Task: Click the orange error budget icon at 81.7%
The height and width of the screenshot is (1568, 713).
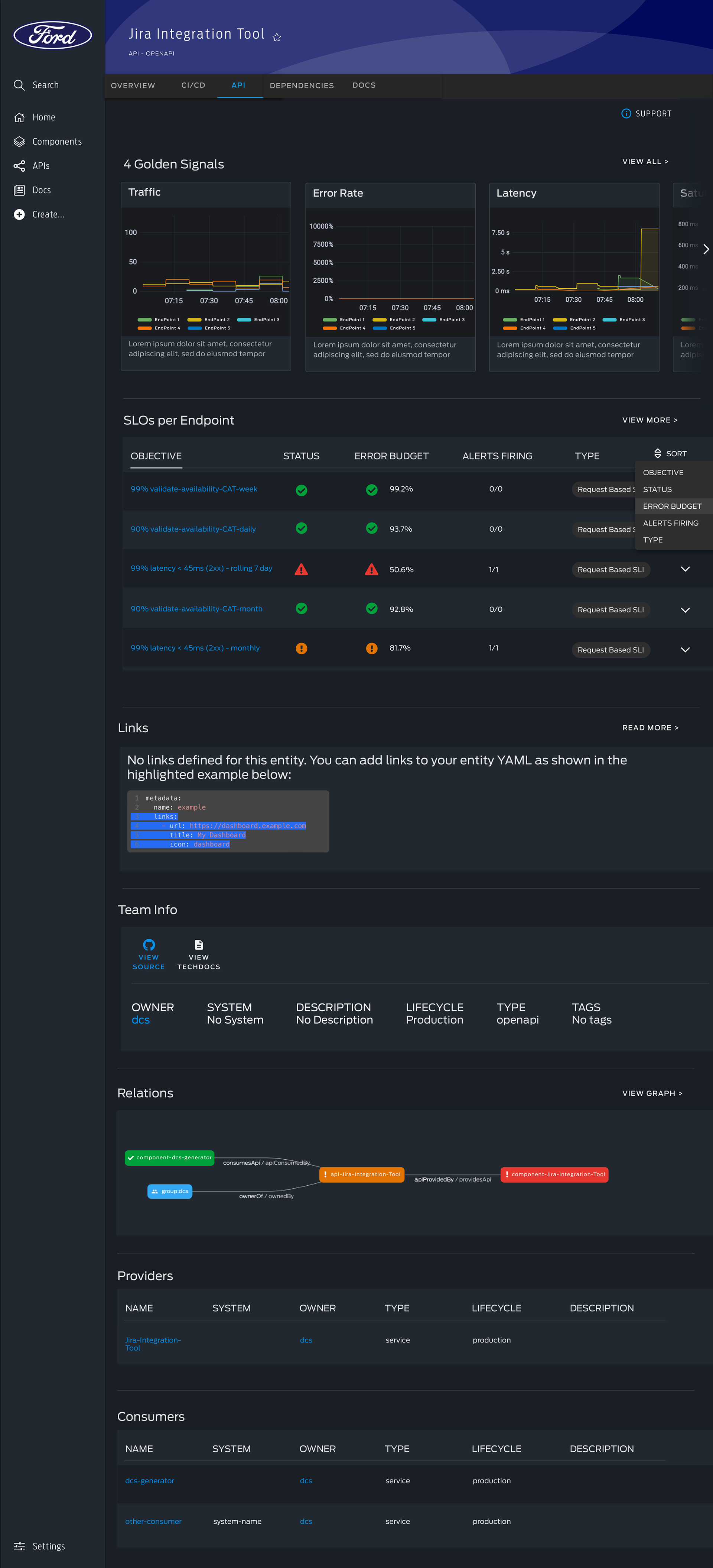Action: (x=372, y=648)
